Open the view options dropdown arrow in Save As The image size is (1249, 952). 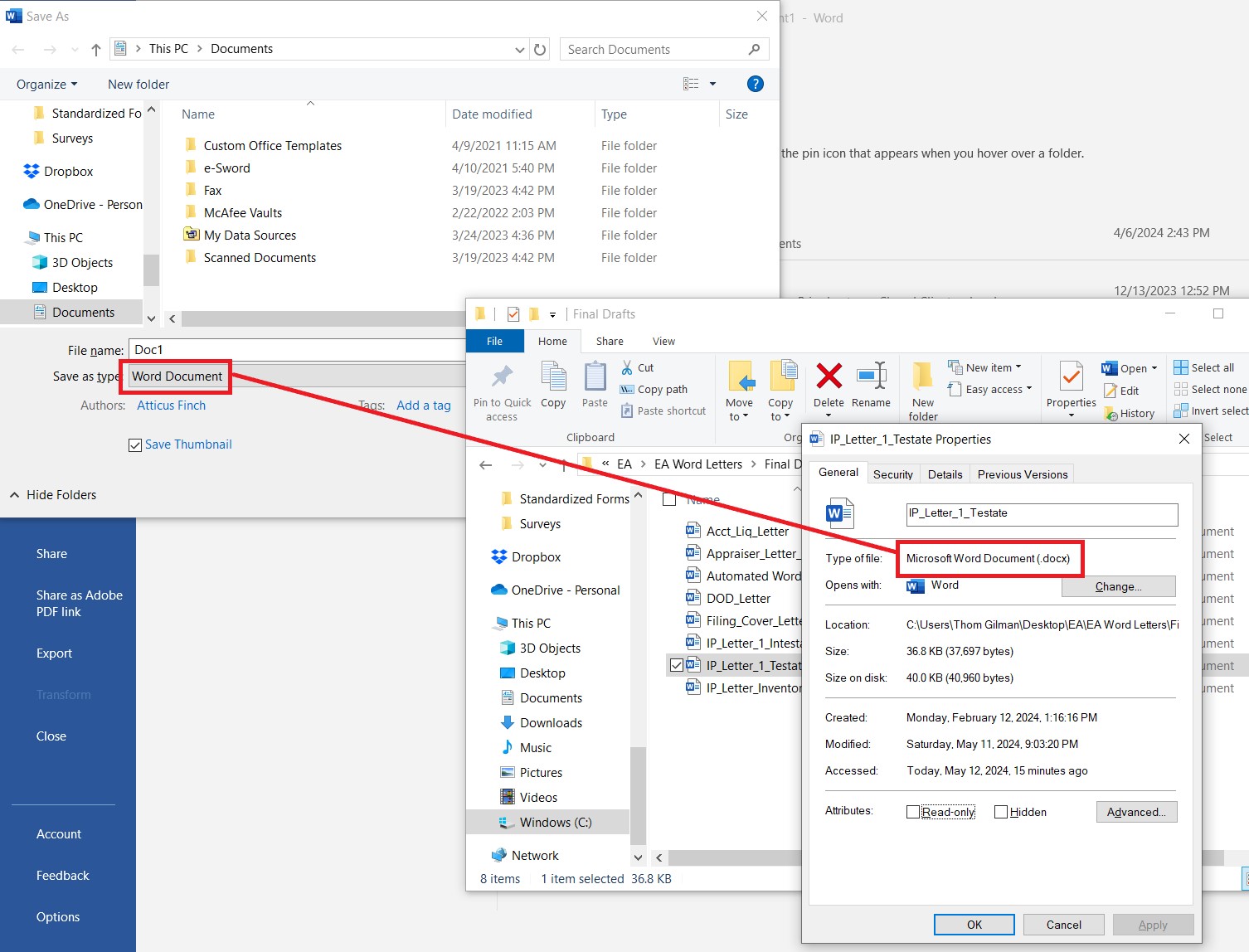[x=712, y=84]
